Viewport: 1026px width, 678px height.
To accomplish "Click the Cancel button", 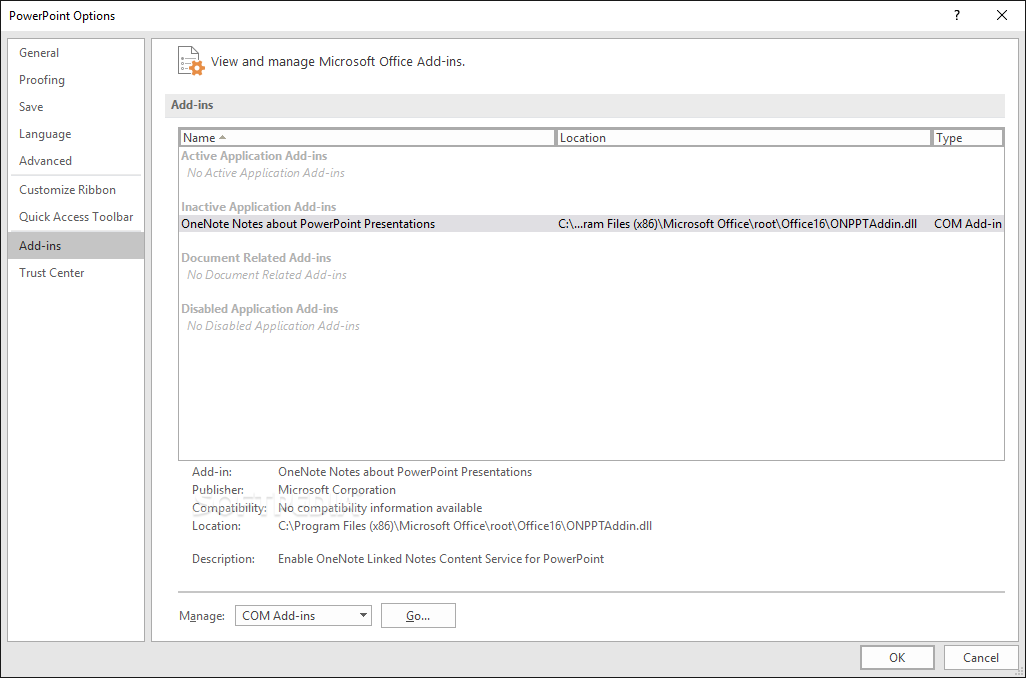I will [x=981, y=658].
